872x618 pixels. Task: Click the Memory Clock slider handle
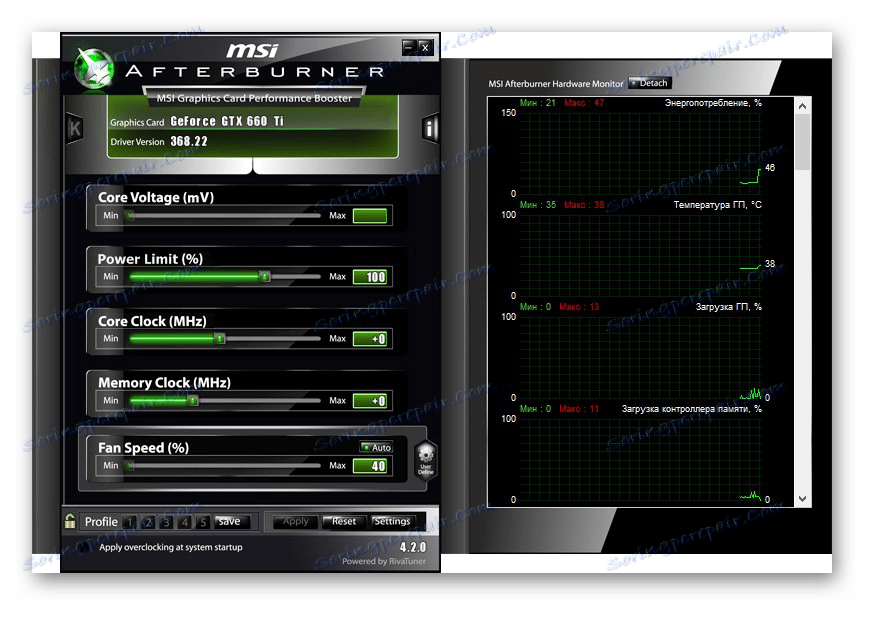tap(192, 400)
